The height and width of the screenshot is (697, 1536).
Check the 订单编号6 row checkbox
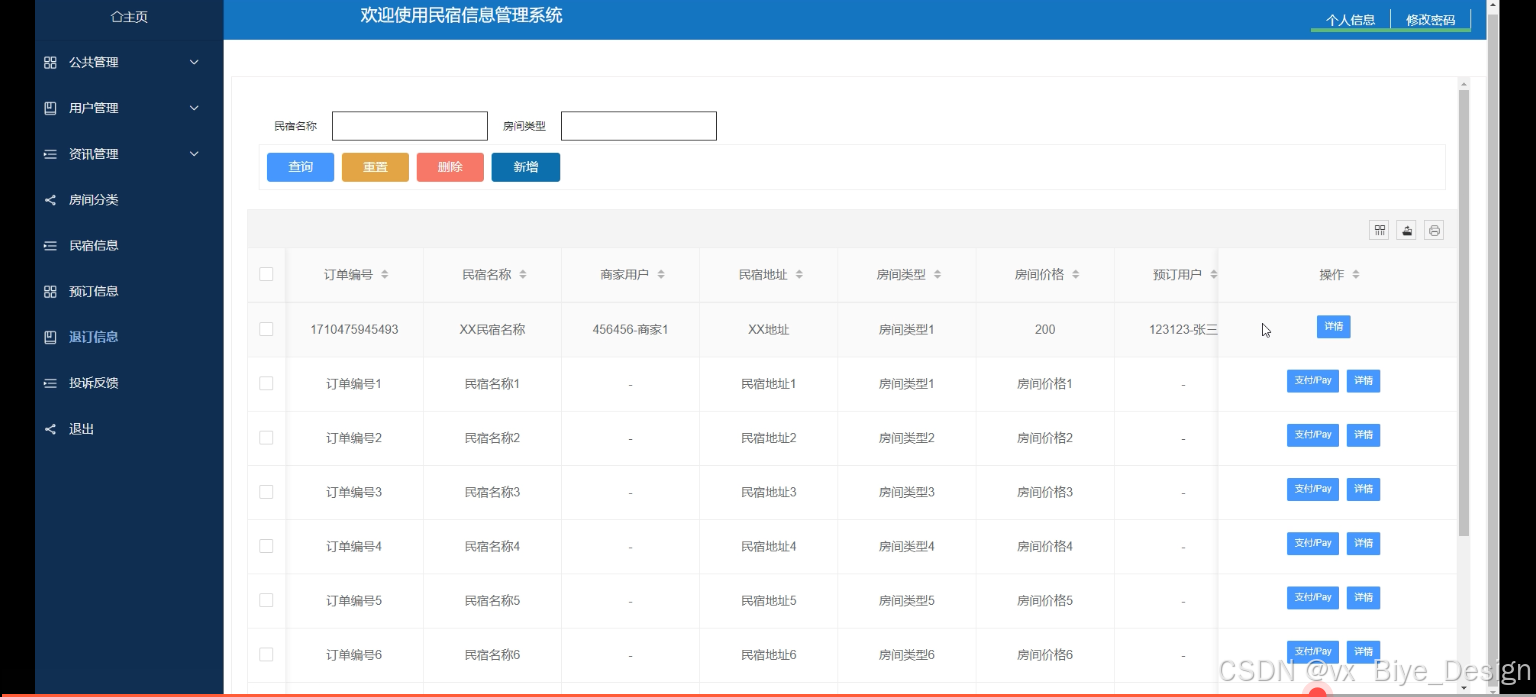266,654
